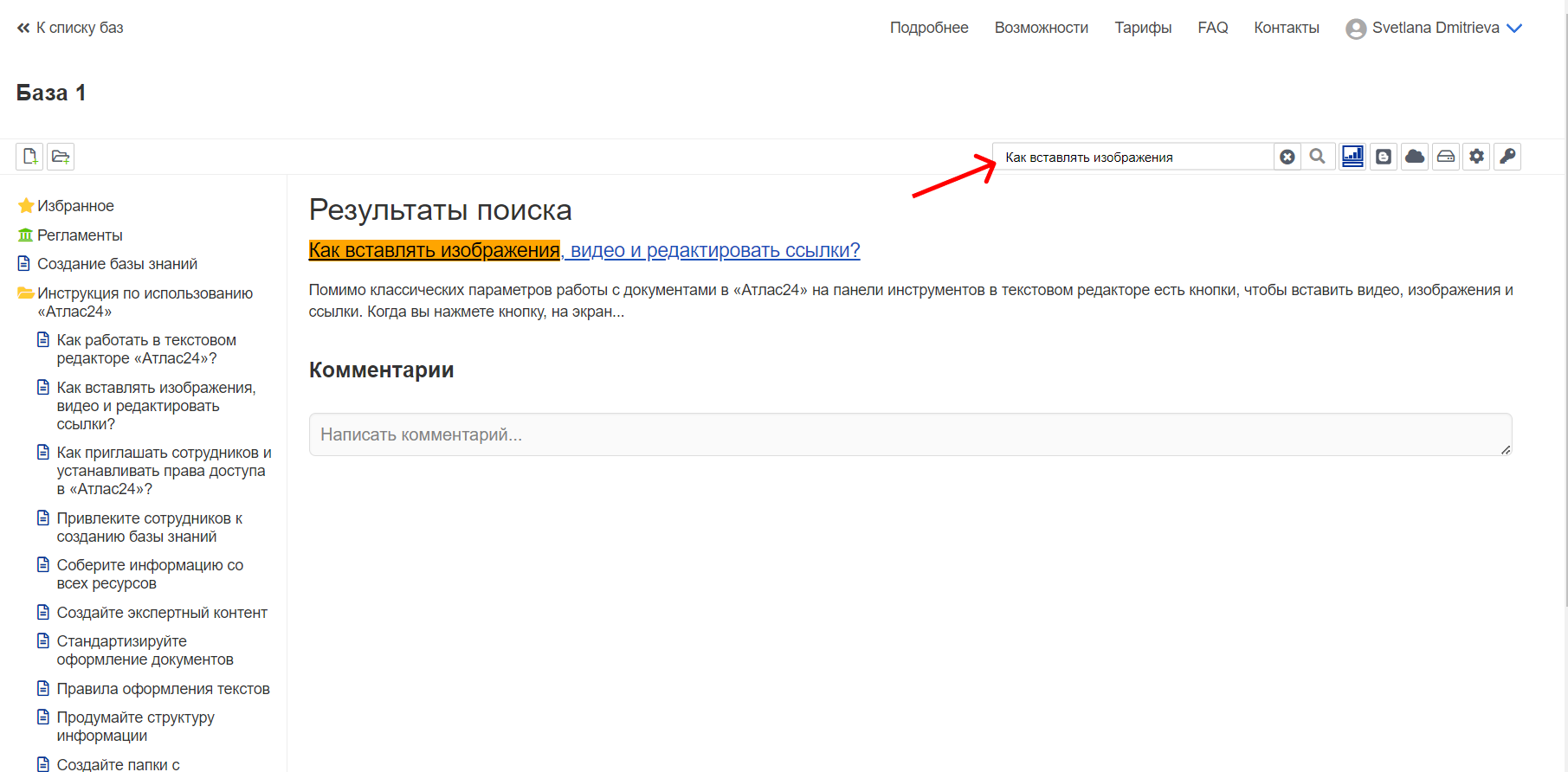1568x772 pixels.
Task: Open Как приглашать сотрудников article
Action: 164,471
